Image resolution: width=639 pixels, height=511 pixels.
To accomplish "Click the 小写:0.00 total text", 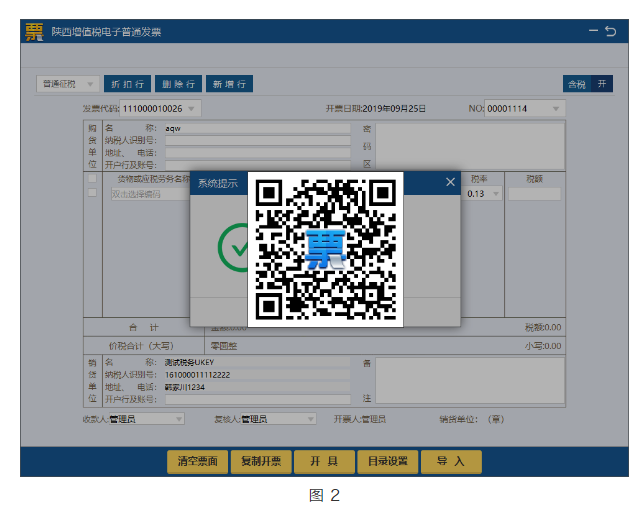I will (543, 346).
